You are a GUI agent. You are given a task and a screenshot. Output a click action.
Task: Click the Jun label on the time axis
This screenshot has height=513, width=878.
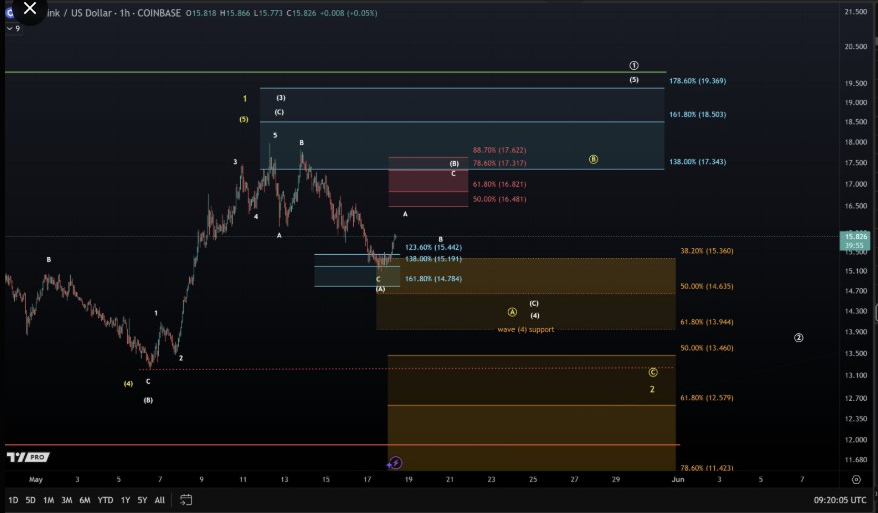(x=678, y=479)
